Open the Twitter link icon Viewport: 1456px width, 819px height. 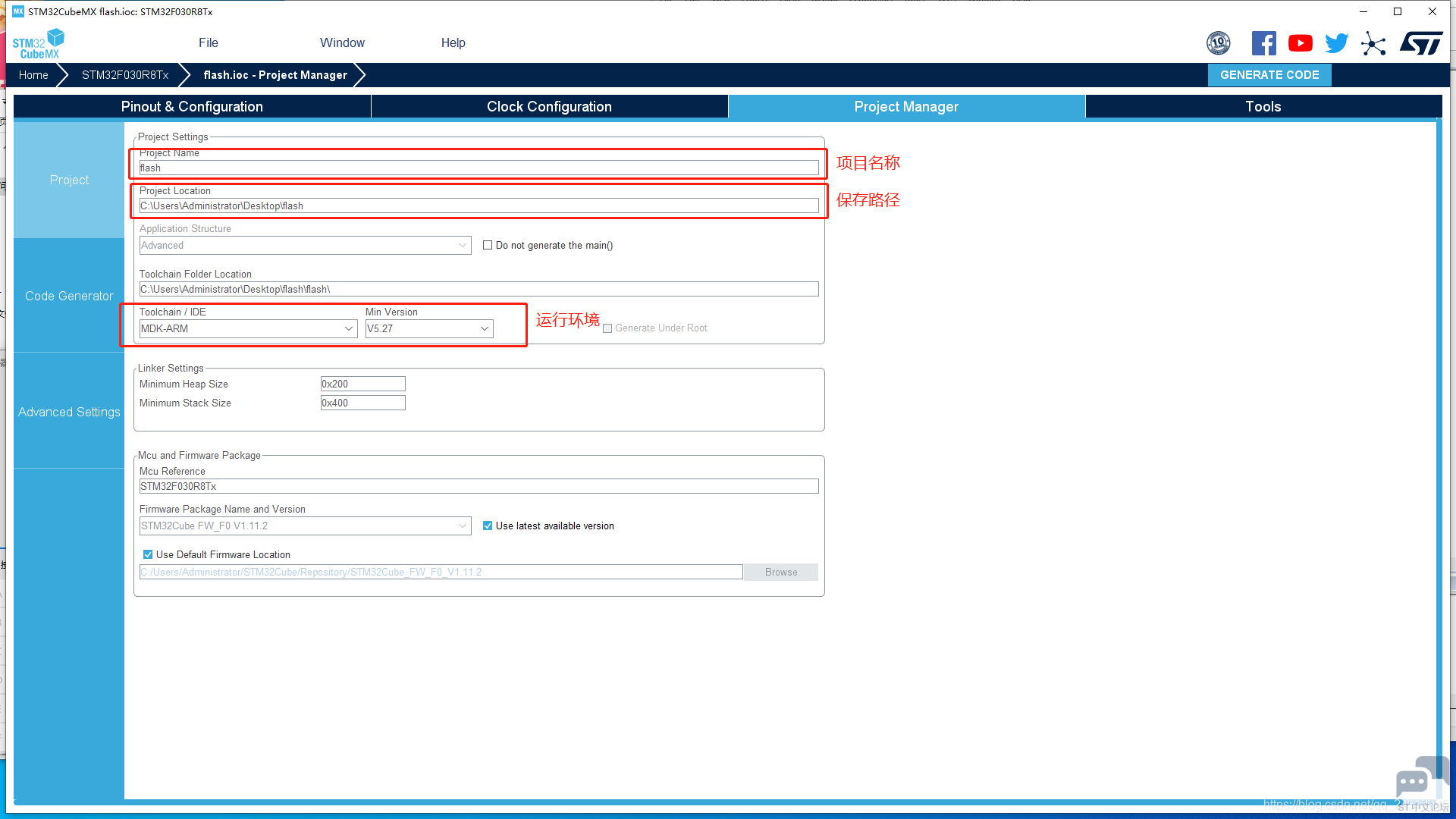[1337, 43]
